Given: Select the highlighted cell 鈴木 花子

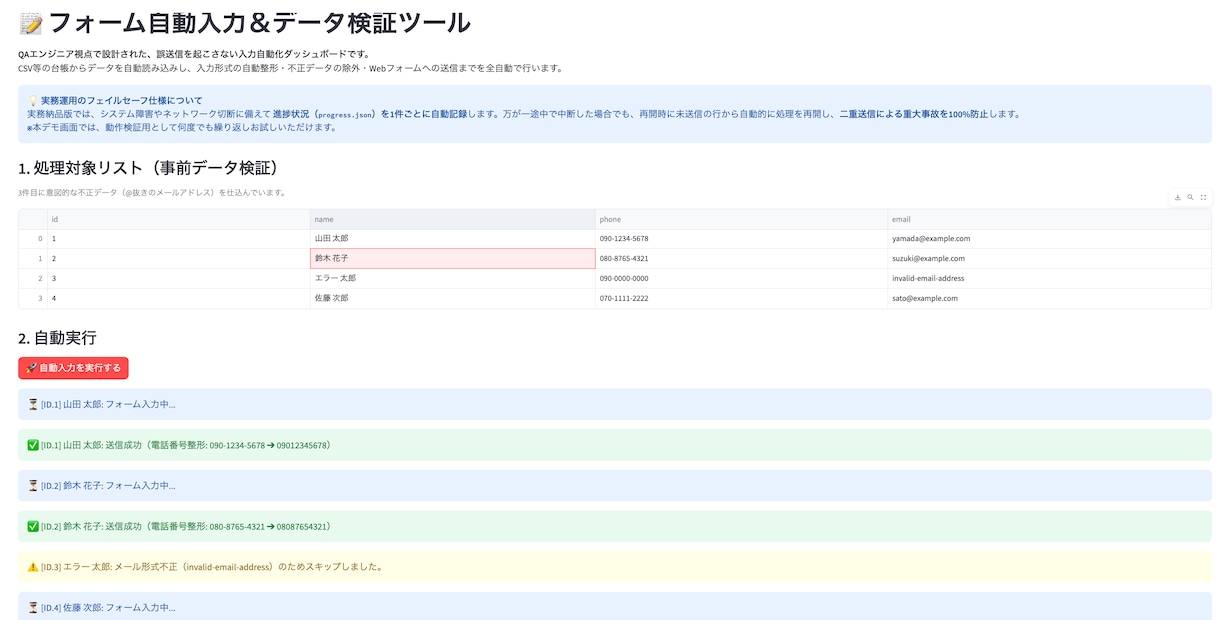Looking at the screenshot, I should click(x=453, y=258).
